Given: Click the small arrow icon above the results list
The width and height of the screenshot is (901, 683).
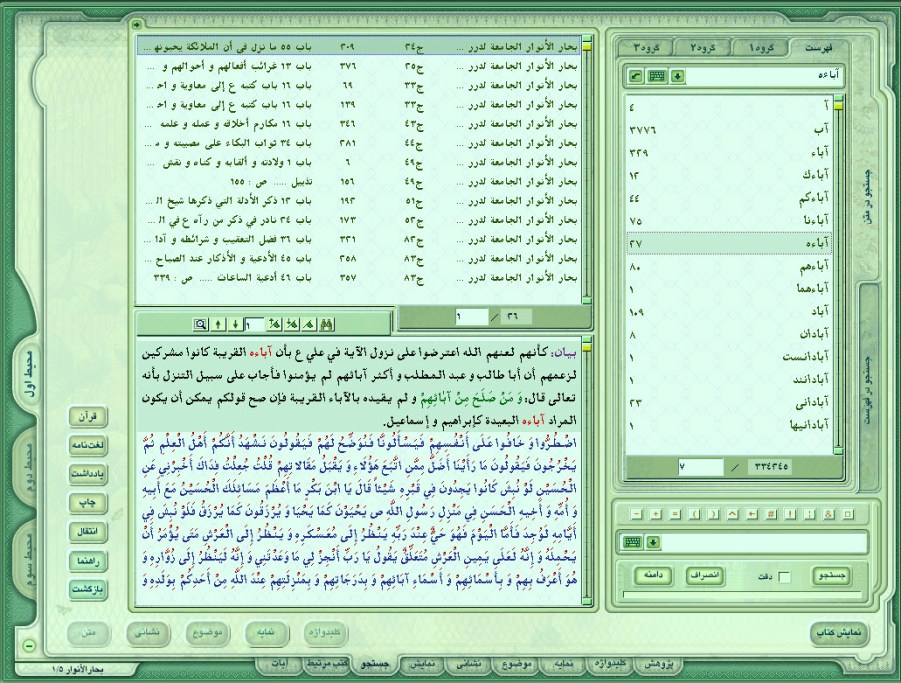Looking at the screenshot, I should click(x=136, y=24).
